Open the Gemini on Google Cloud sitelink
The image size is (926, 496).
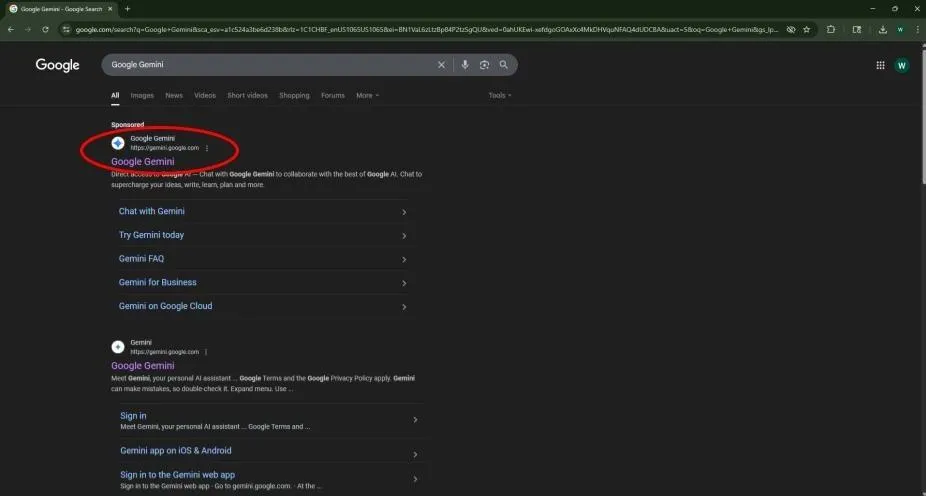[165, 306]
